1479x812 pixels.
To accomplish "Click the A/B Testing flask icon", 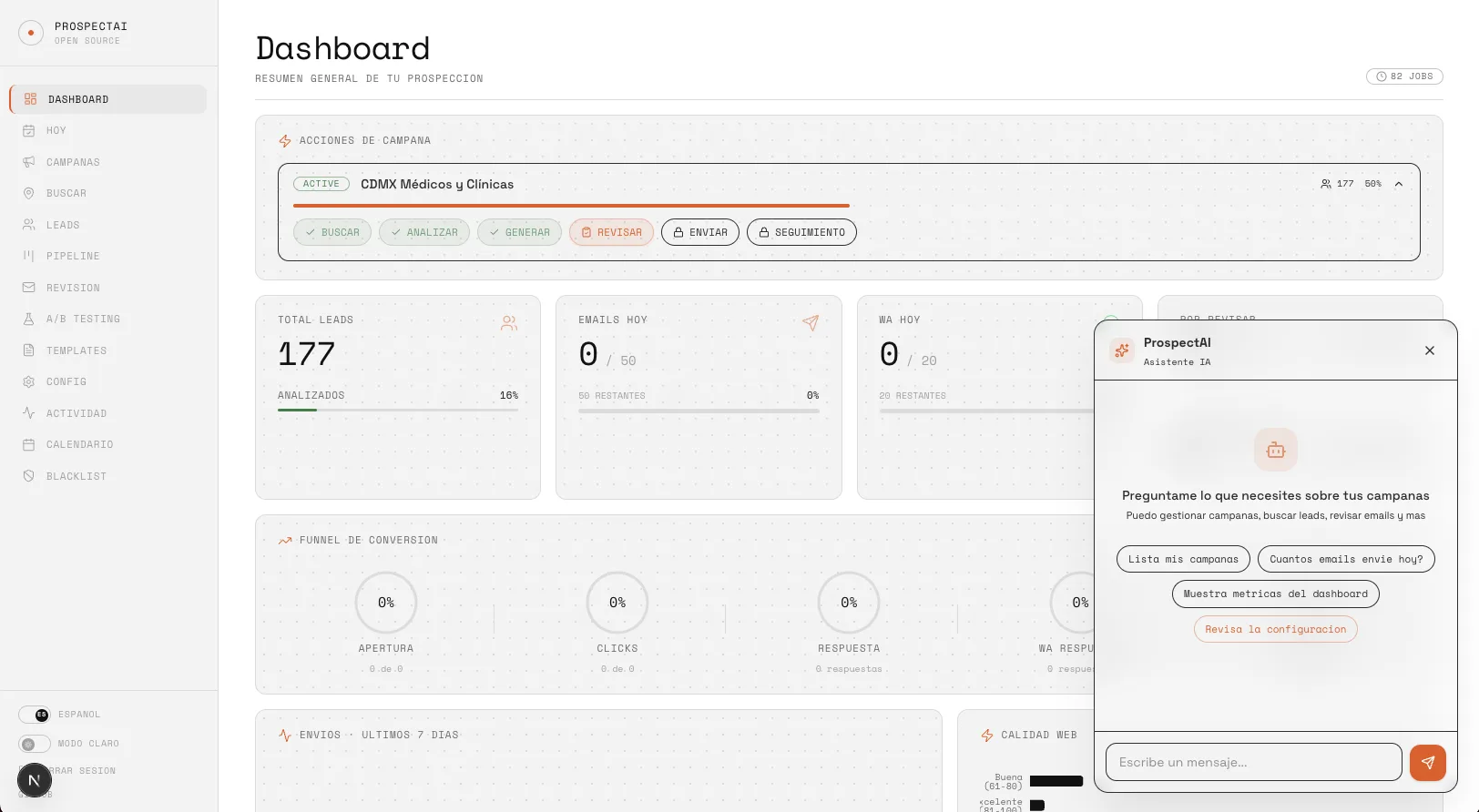I will coord(29,319).
